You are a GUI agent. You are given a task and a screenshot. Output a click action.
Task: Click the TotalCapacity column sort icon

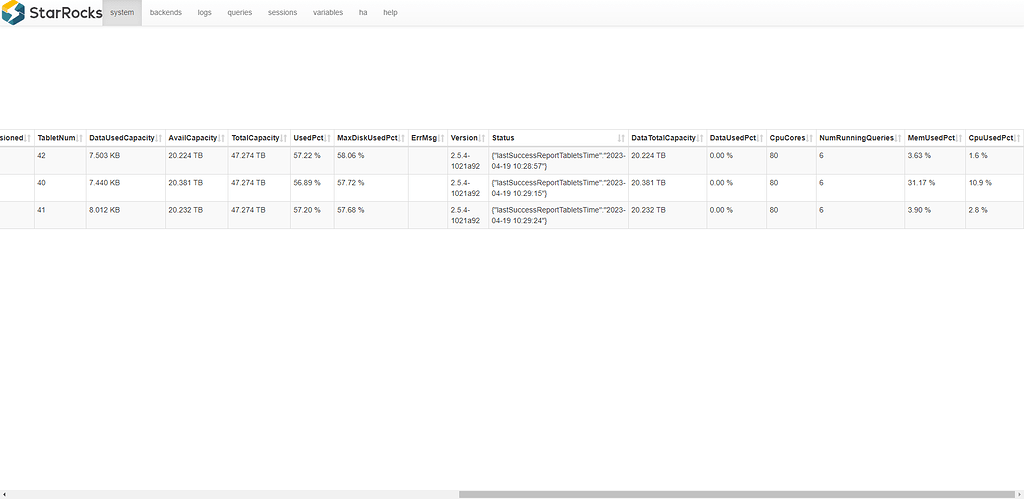tap(285, 138)
